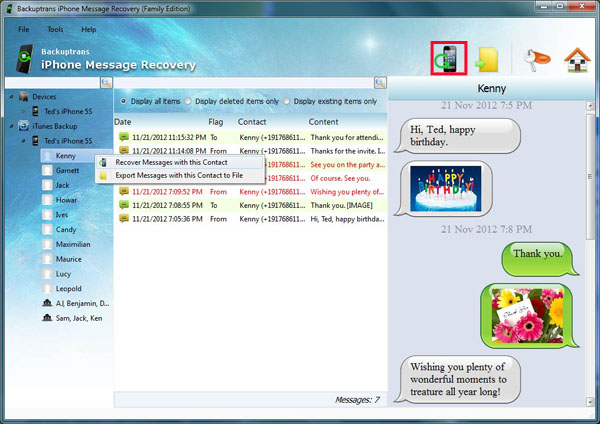Screen dimensions: 600x424
Task: Select the Sam, Jack, Ken group chat
Action: pos(79,318)
